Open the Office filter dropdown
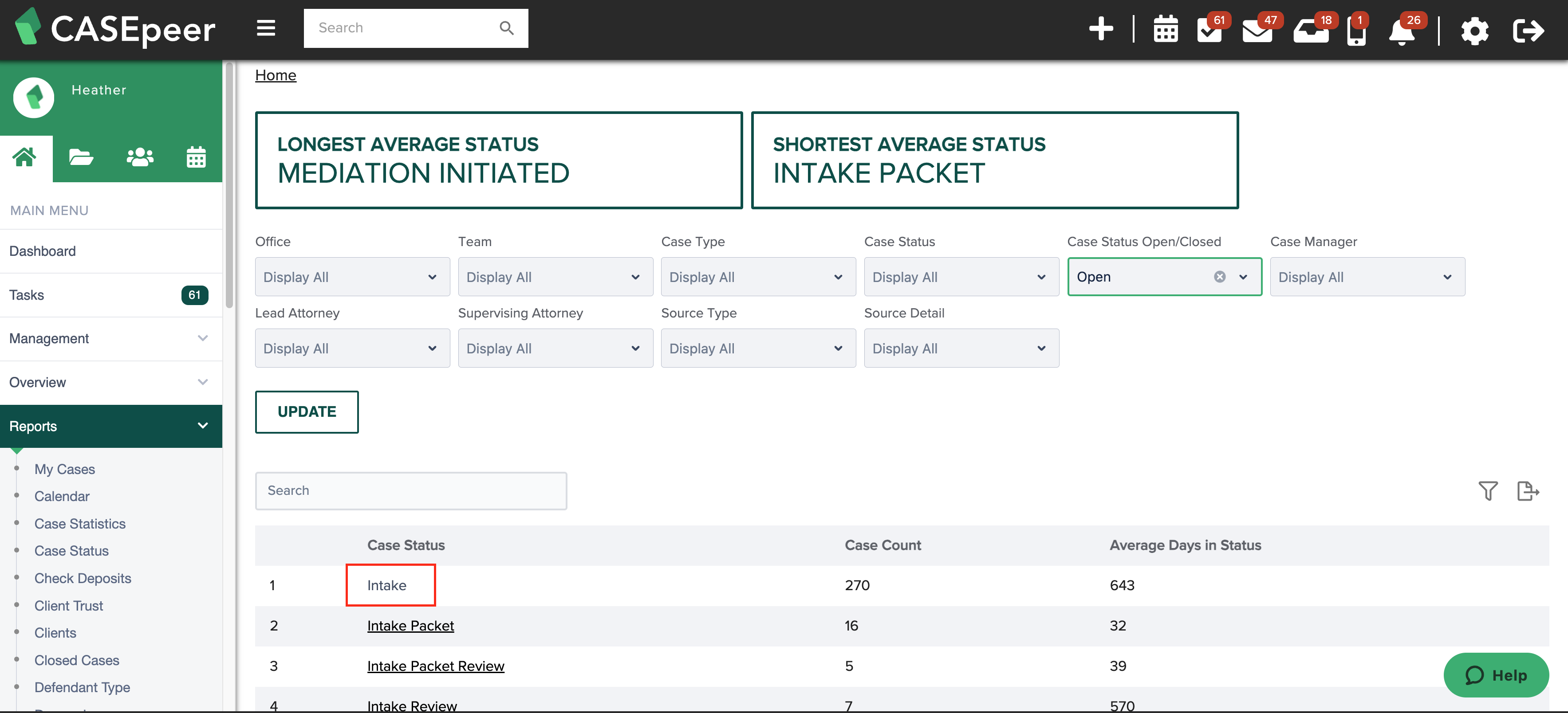The width and height of the screenshot is (1568, 713). (352, 276)
